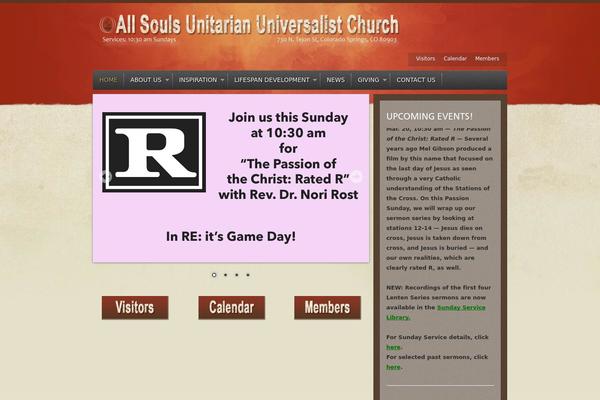Screen dimensions: 600x400
Task: Click the Upcoming Events heading
Action: click(429, 116)
